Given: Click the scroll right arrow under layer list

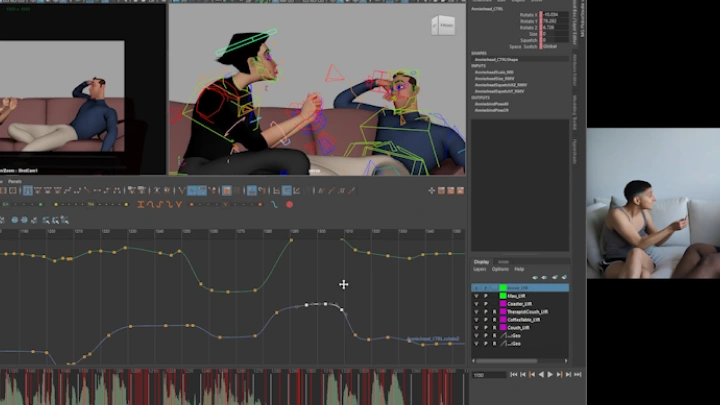Looking at the screenshot, I should tap(566, 361).
